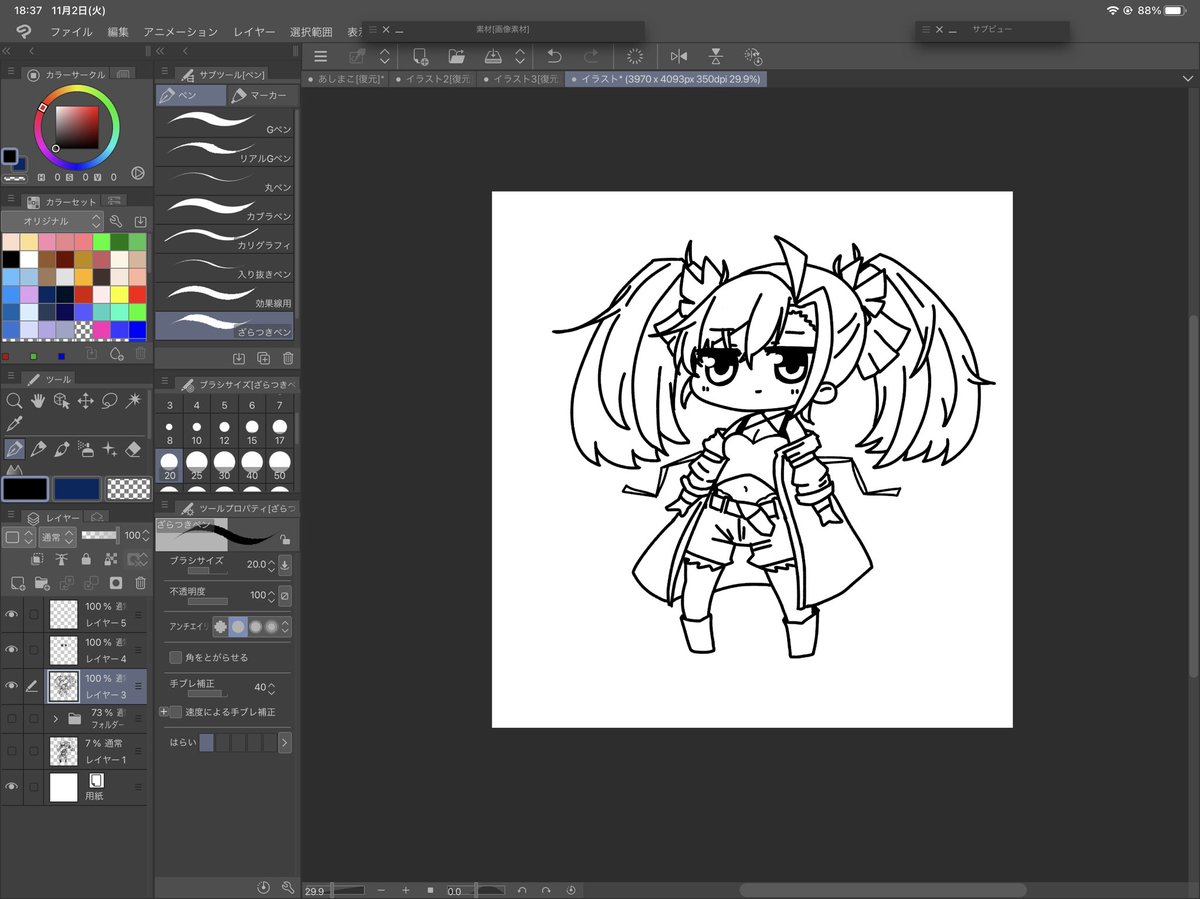
Task: Open the command bar hamburger menu
Action: 321,57
